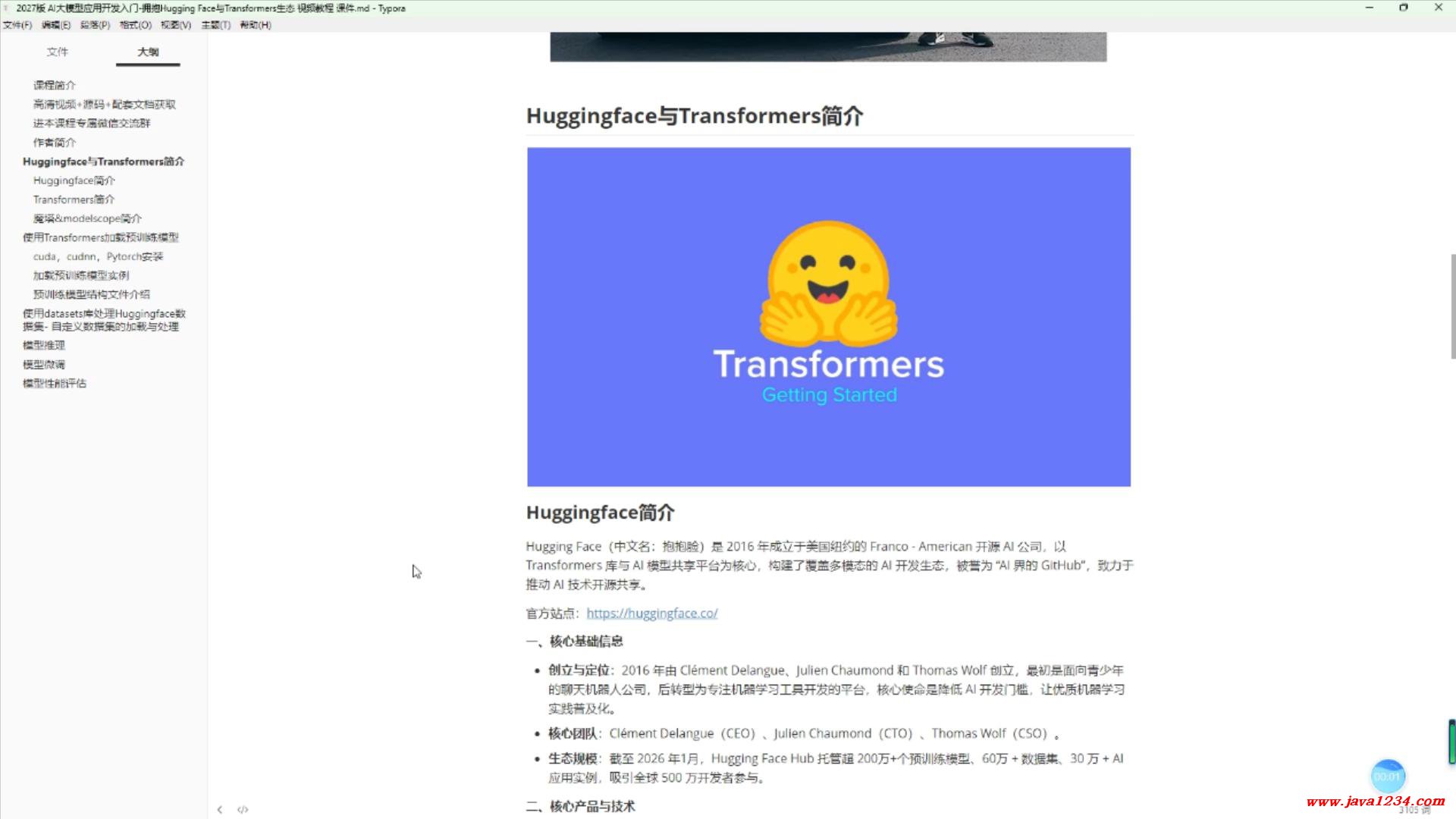The height and width of the screenshot is (819, 1456).
Task: Jump to Huggingface简介 outline entry
Action: pos(74,180)
